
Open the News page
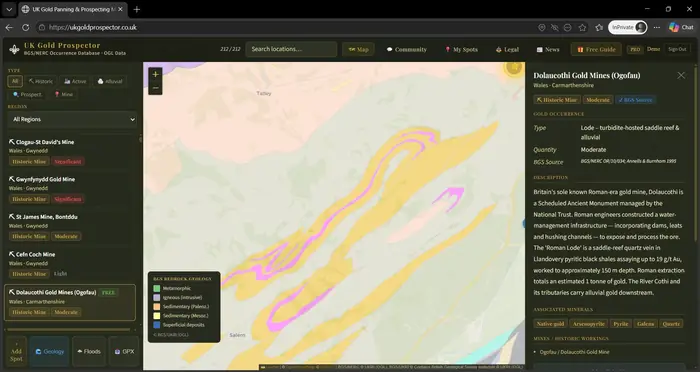click(x=548, y=50)
